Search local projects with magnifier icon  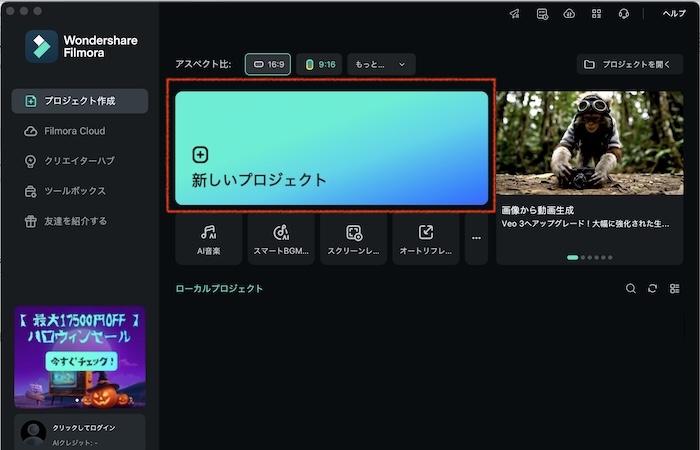tap(630, 288)
